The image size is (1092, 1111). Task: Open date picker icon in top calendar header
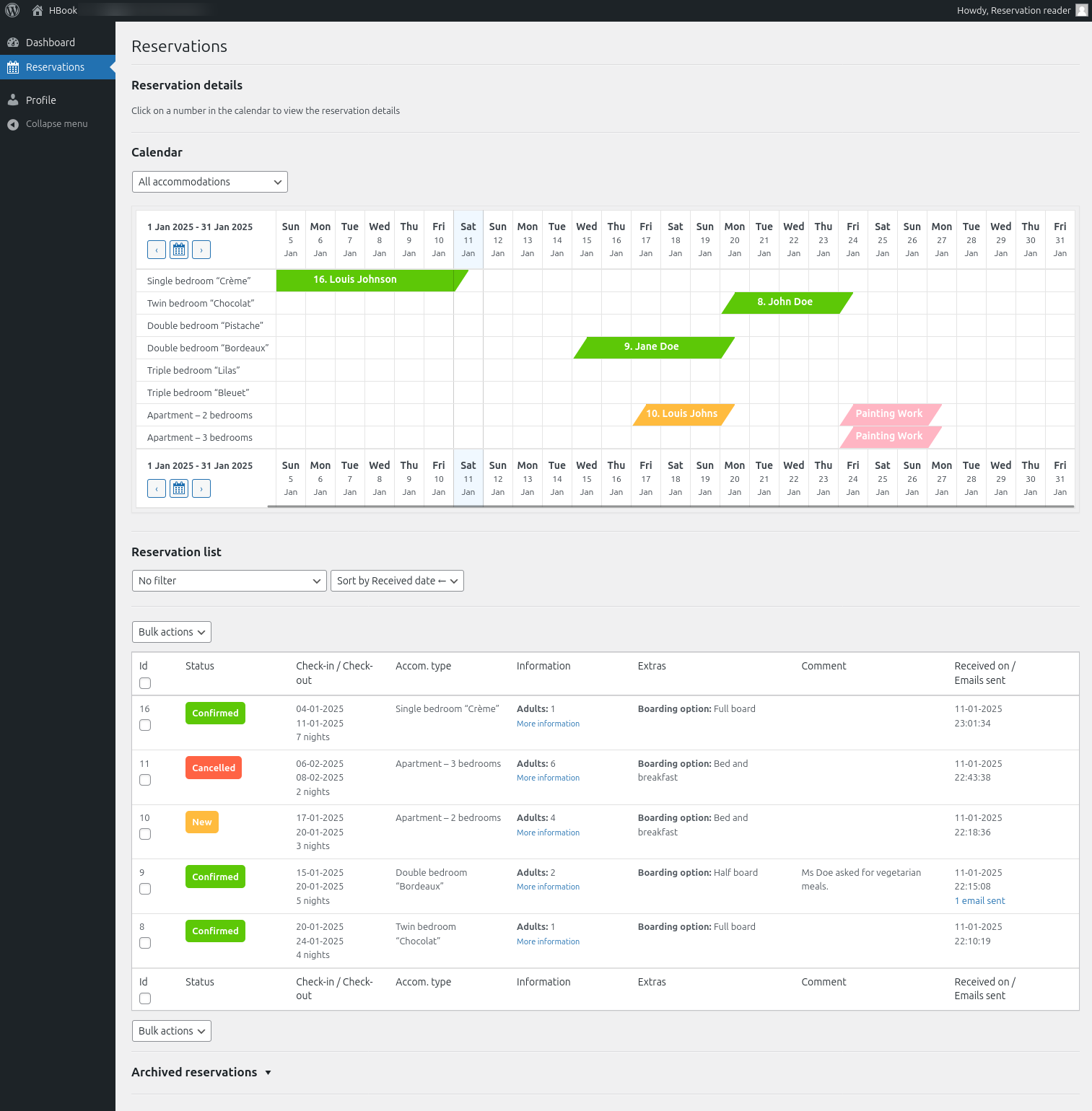[179, 250]
